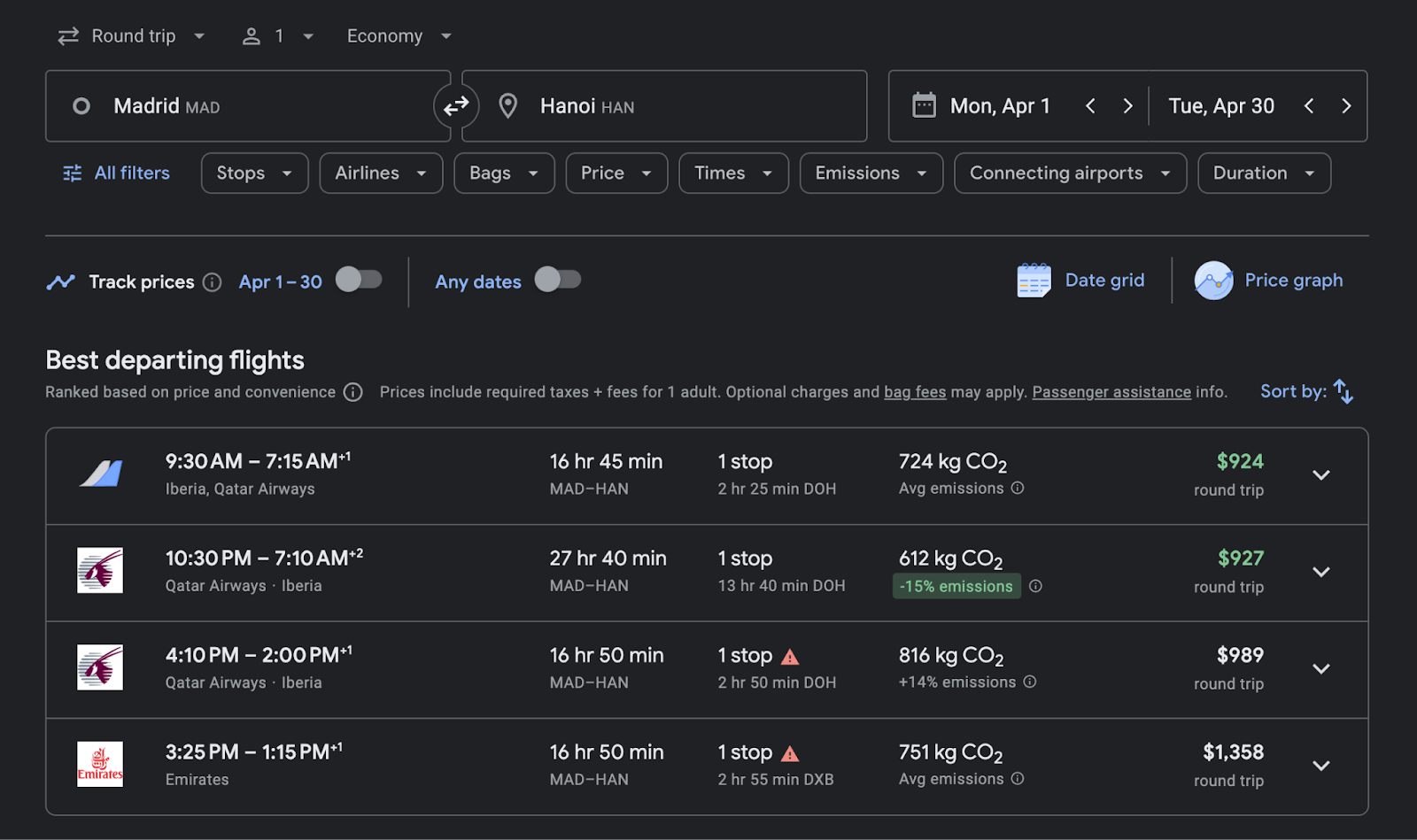Click the All filters sliders icon
Screen dimensions: 1417x840
[x=73, y=173]
